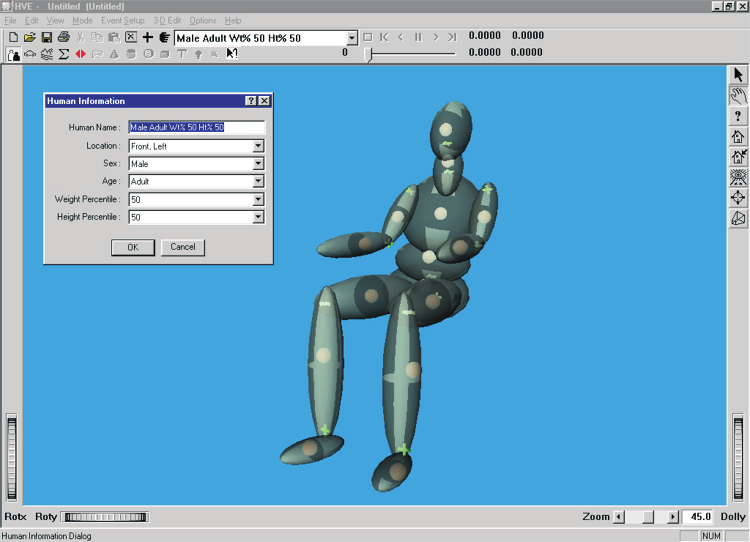The image size is (750, 542).
Task: Click the Roty rotation slider
Action: pyautogui.click(x=105, y=517)
